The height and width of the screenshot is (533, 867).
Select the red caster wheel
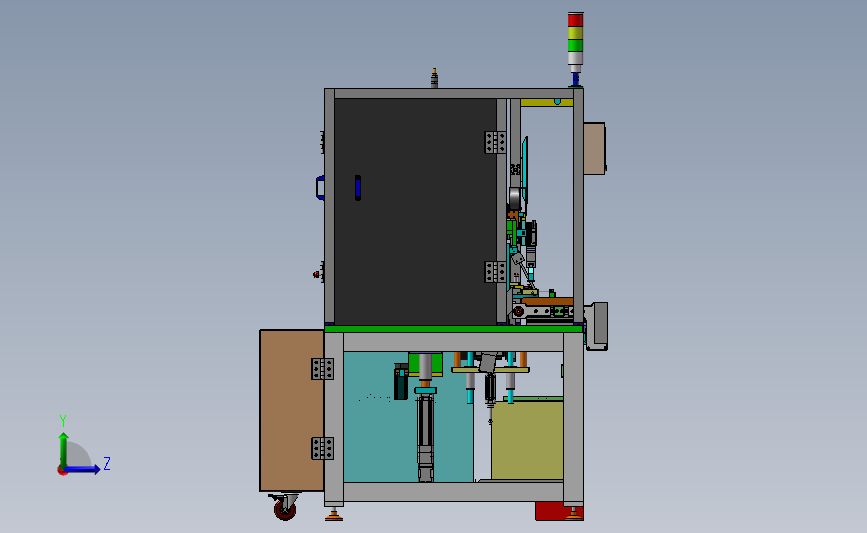point(285,510)
